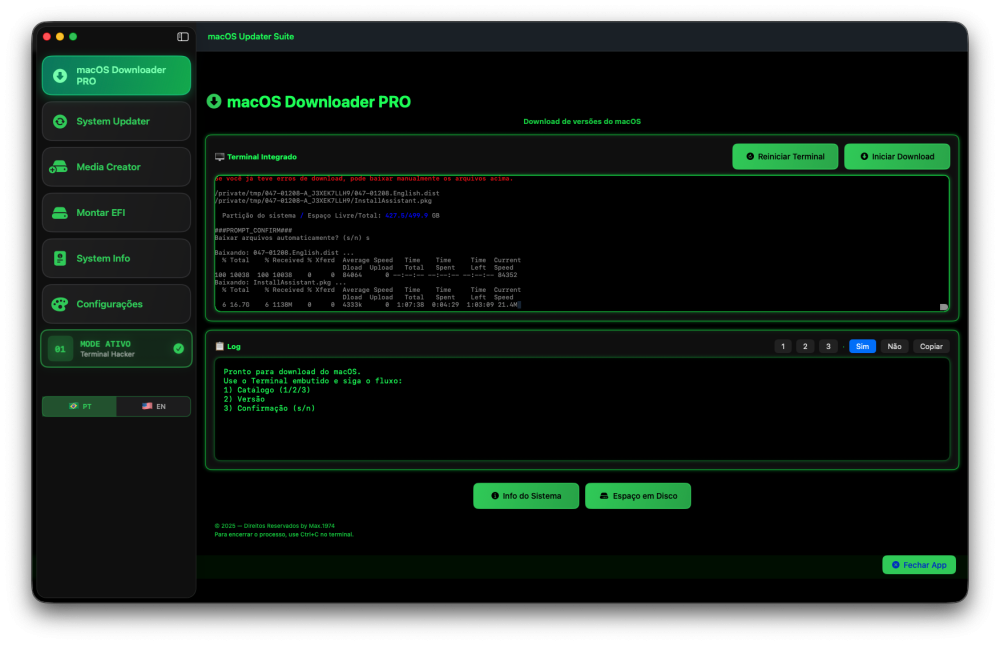Click inside the integrated terminal area
This screenshot has width=1000, height=645.
(x=582, y=244)
